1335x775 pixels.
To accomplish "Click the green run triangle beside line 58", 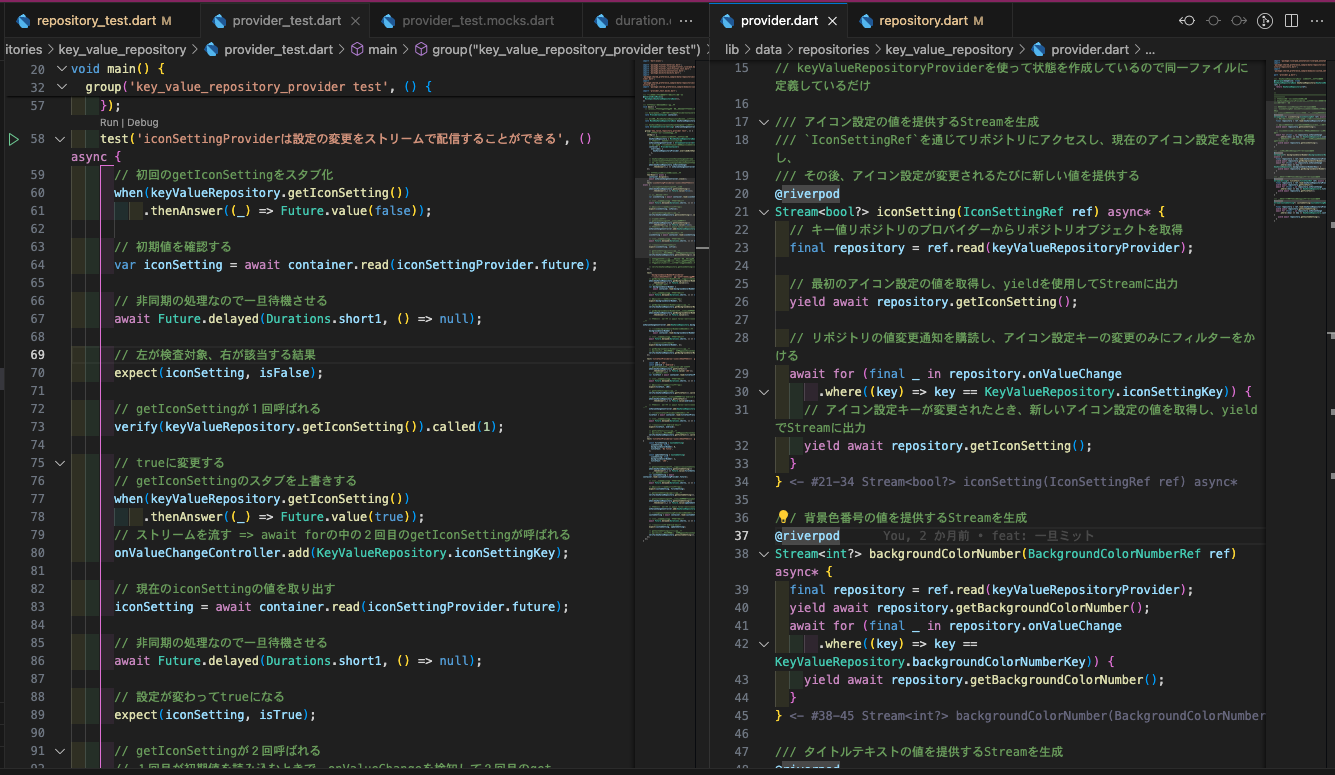I will pos(13,138).
